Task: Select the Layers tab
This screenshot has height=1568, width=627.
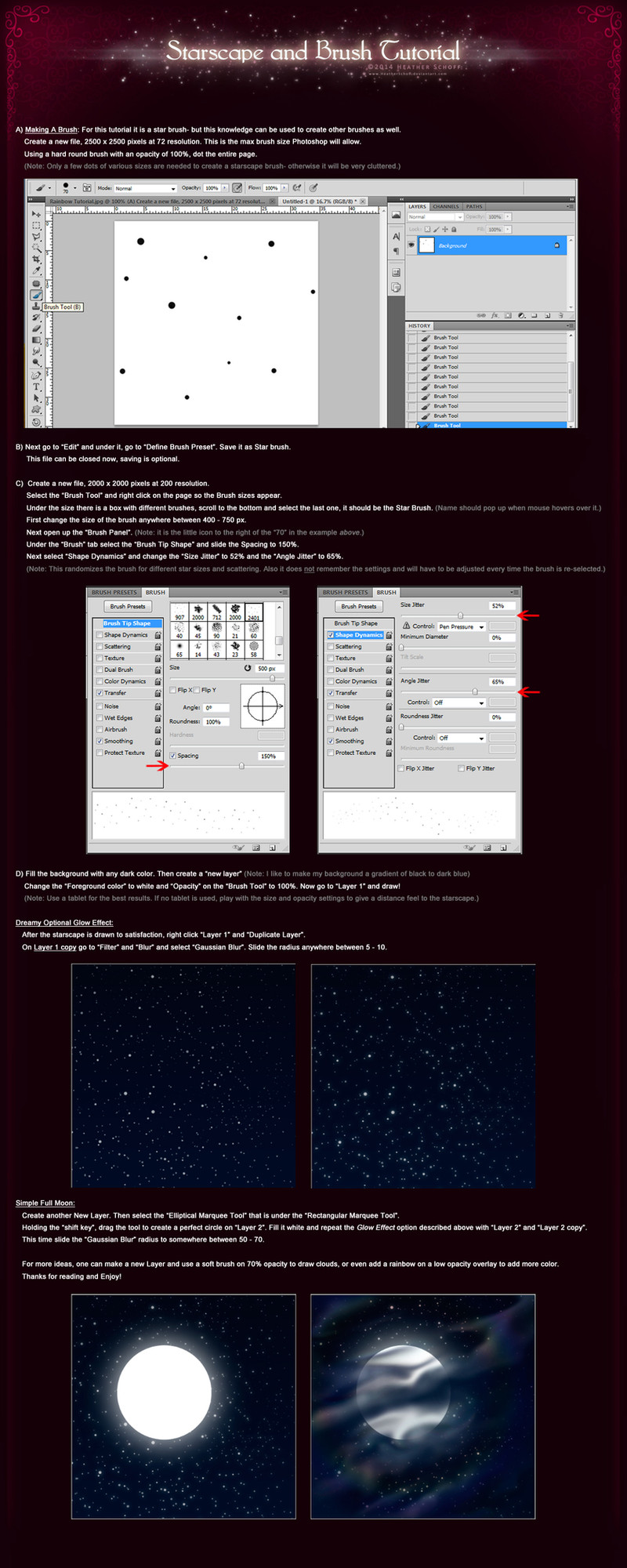Action: tap(417, 207)
